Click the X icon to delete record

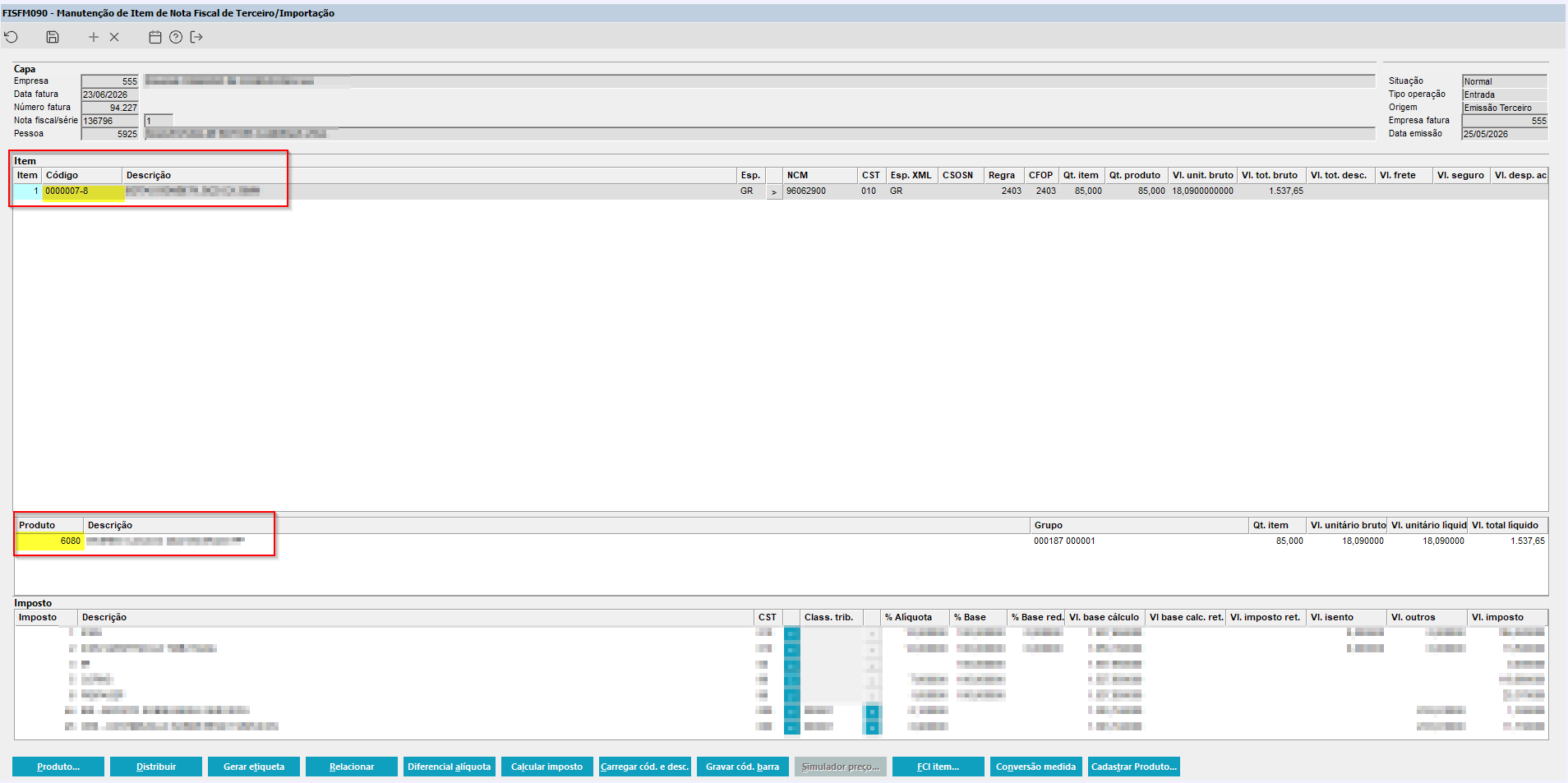(x=114, y=37)
